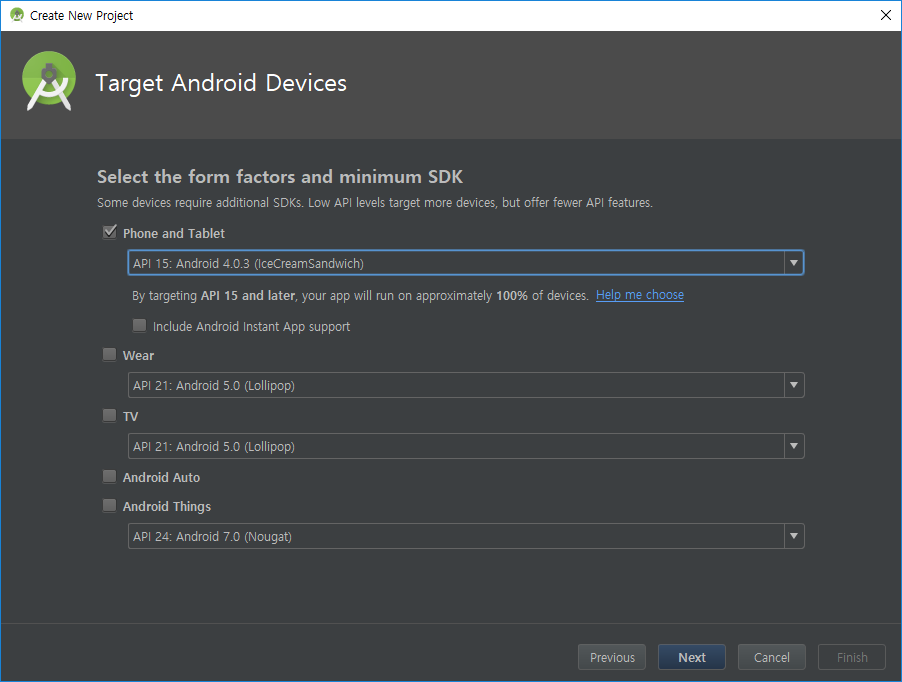Click the Cancel button
This screenshot has height=682, width=902.
[x=771, y=657]
